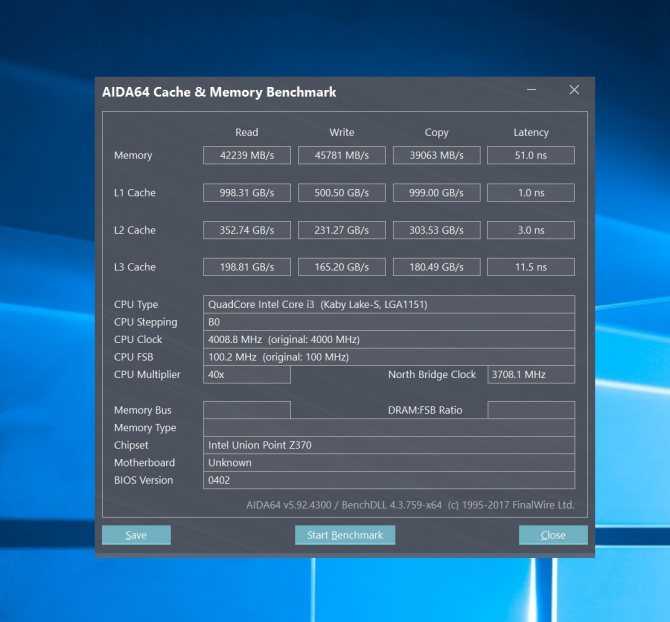Click BIOS Version value 0402
670x622 pixels.
point(389,480)
